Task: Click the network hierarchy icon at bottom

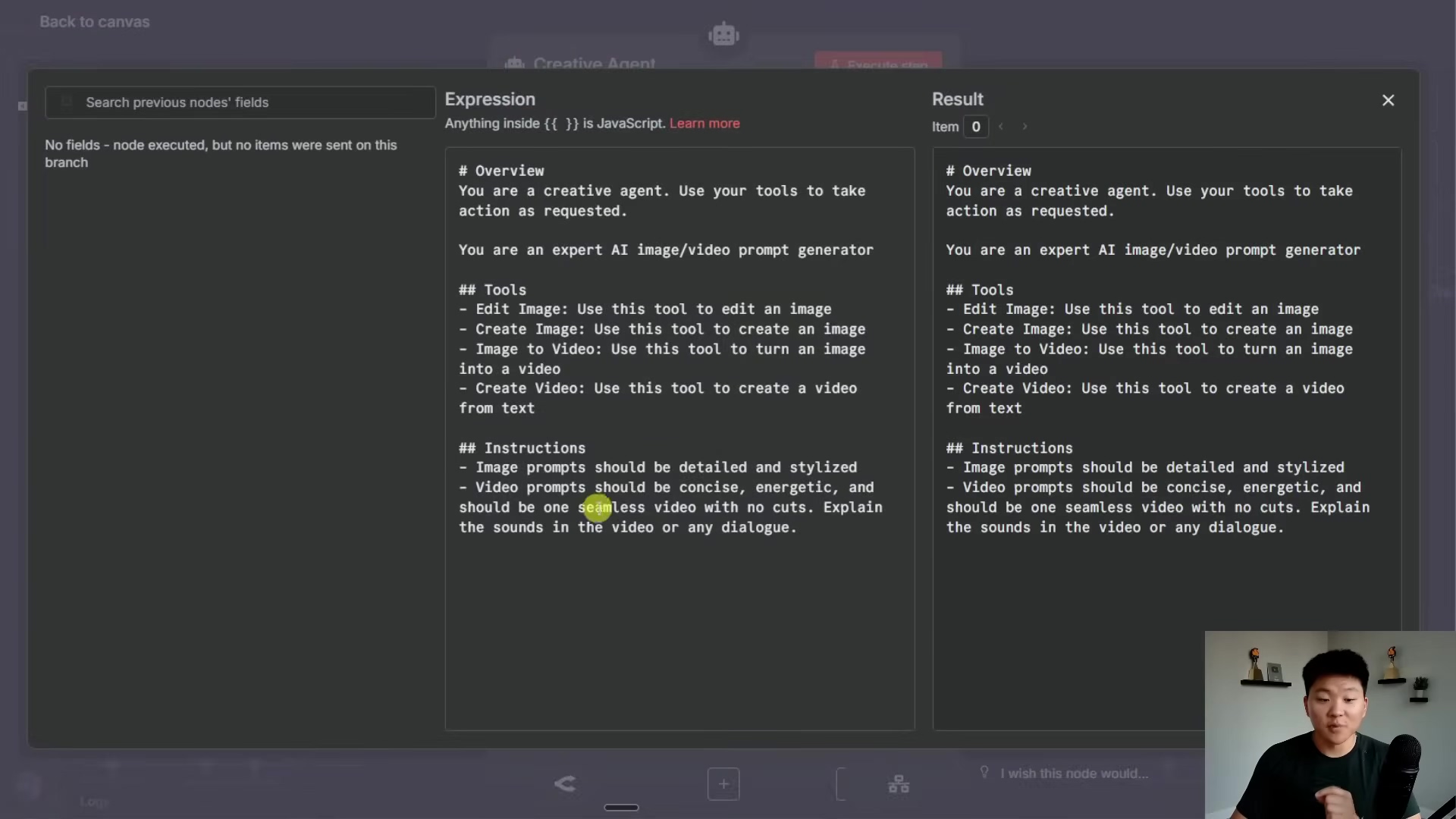Action: 899,784
